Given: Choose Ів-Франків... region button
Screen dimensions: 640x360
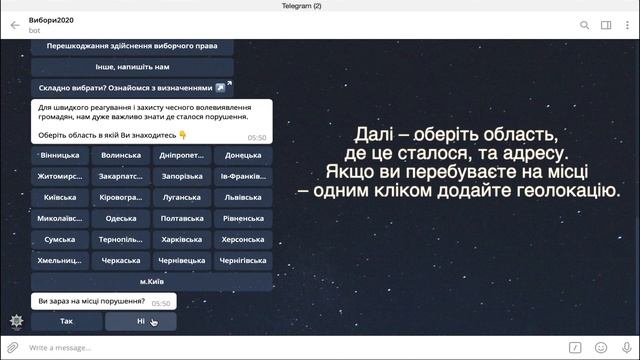Looking at the screenshot, I should pos(243,177).
